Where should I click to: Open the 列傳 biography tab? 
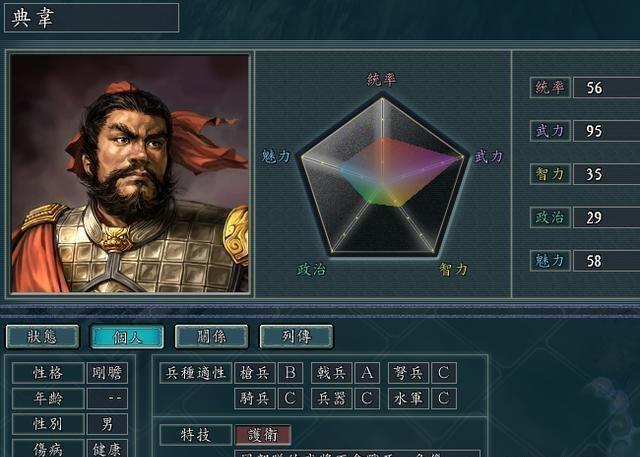[296, 337]
